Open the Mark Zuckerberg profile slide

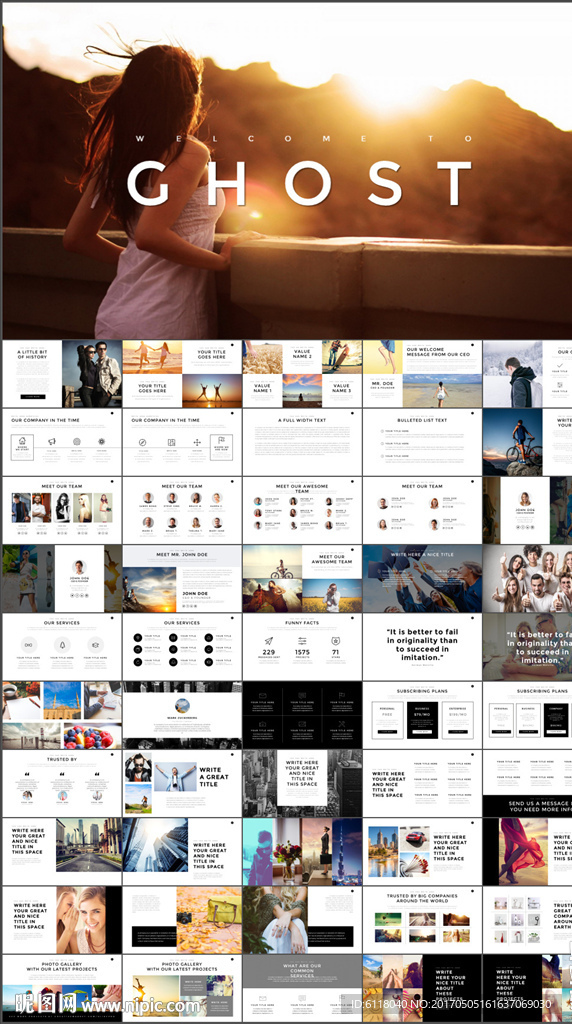[x=182, y=715]
